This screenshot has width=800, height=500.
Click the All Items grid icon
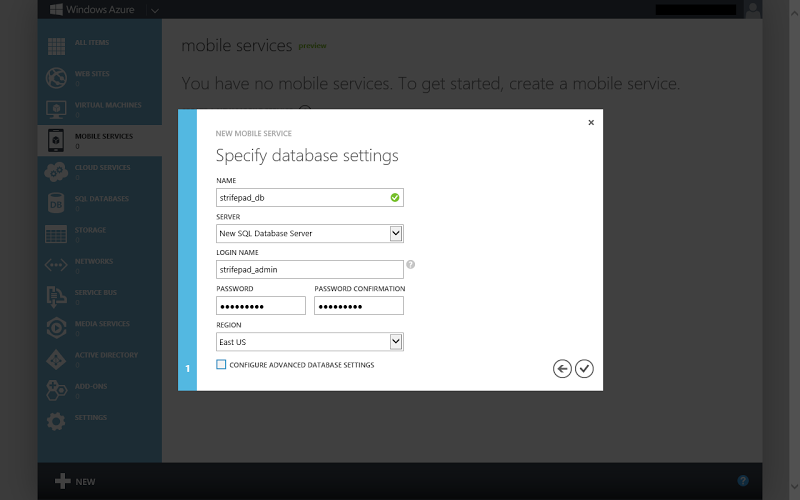tap(56, 46)
